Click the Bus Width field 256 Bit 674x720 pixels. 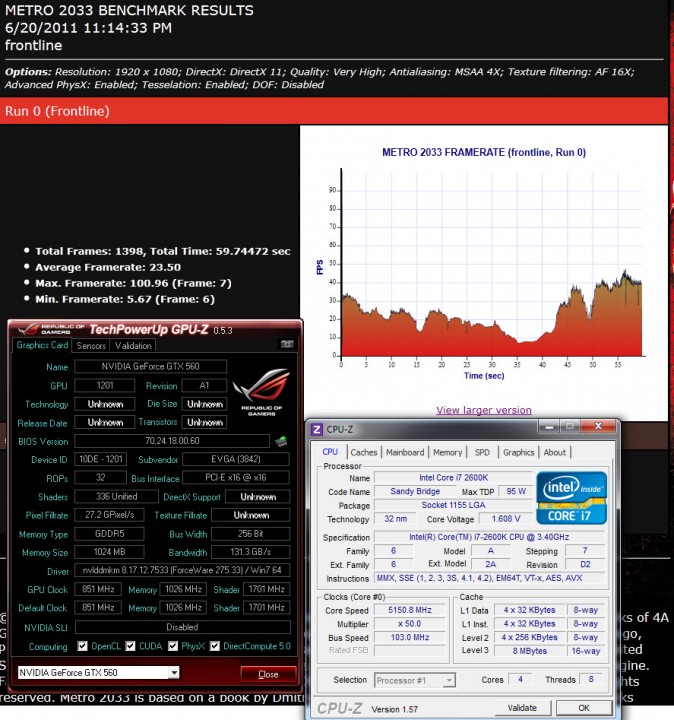(251, 534)
